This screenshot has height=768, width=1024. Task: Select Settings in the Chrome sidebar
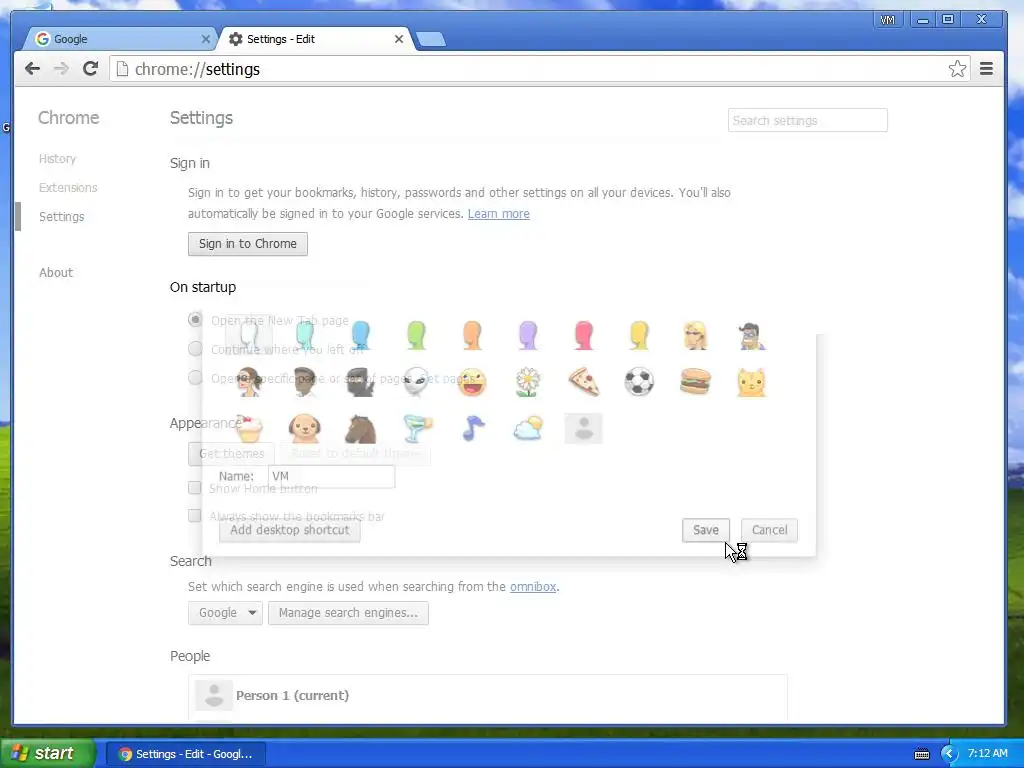(61, 217)
